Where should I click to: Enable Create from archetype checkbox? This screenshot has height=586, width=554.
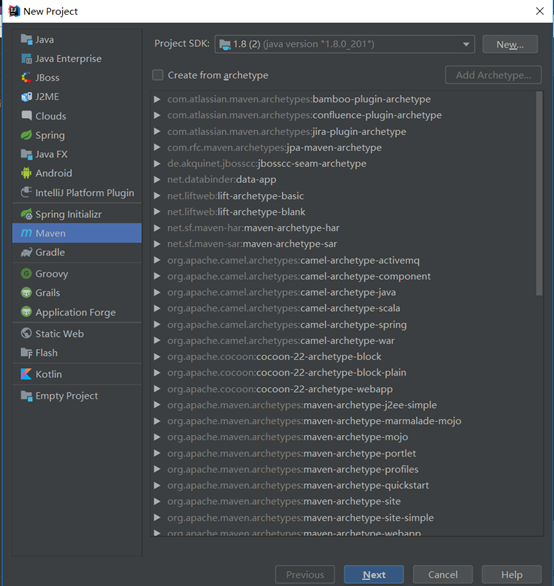[158, 75]
